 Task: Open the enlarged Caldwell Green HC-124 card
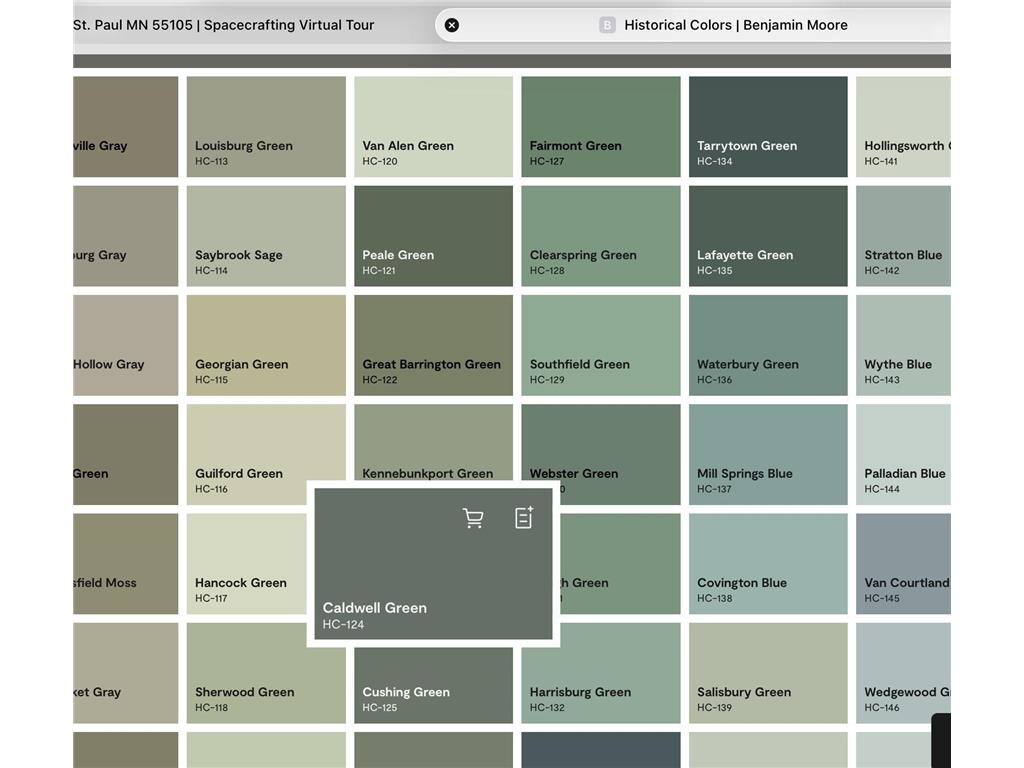pos(433,564)
